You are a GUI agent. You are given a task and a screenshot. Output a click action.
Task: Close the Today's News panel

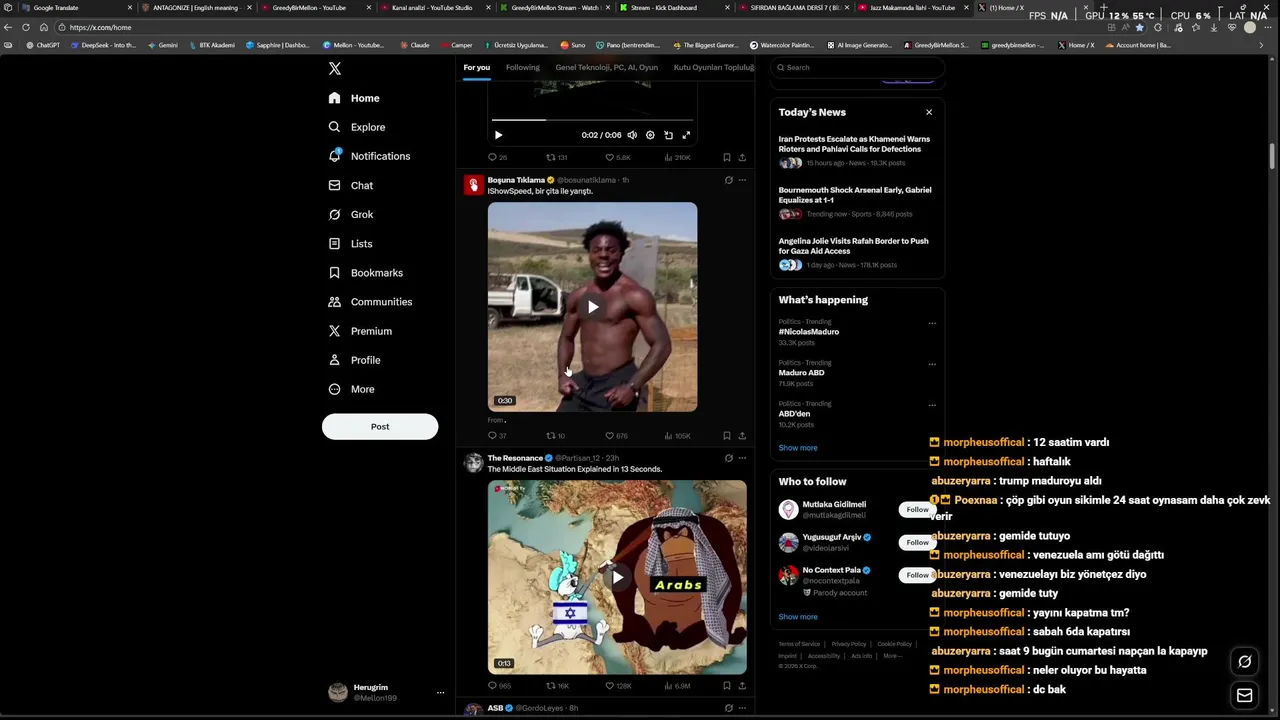pos(929,112)
